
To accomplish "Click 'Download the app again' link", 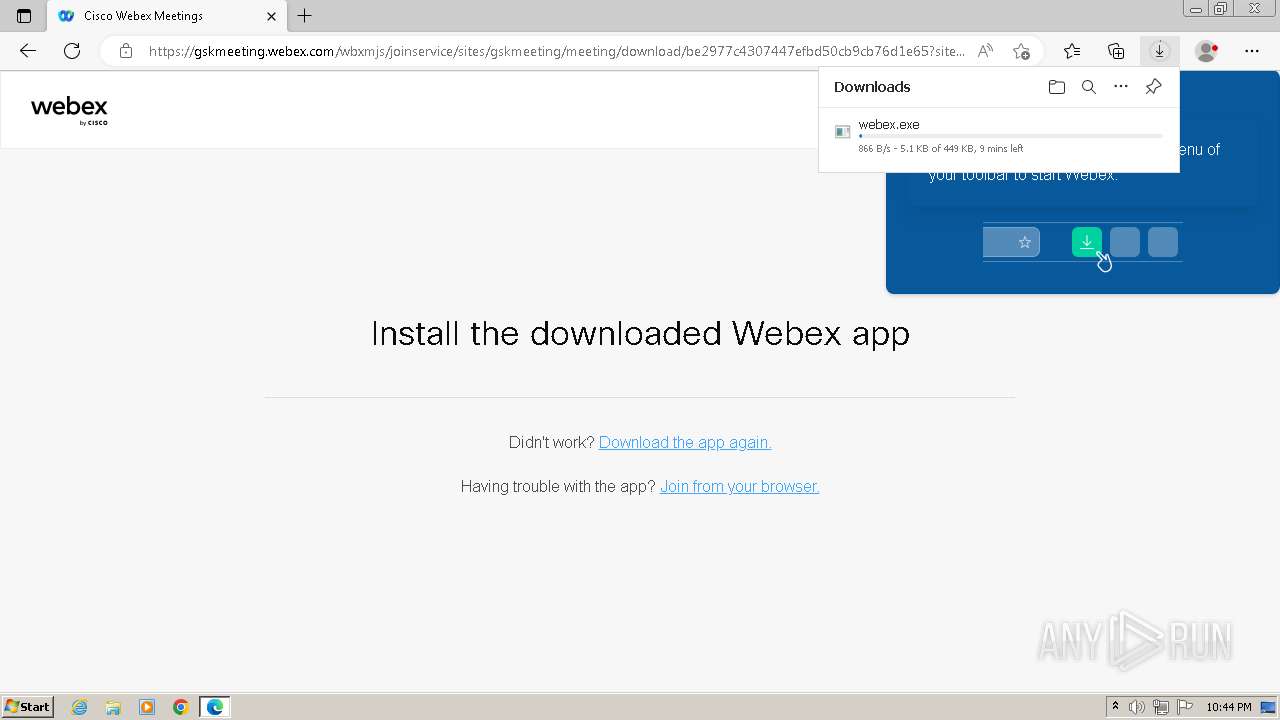I will [x=685, y=442].
